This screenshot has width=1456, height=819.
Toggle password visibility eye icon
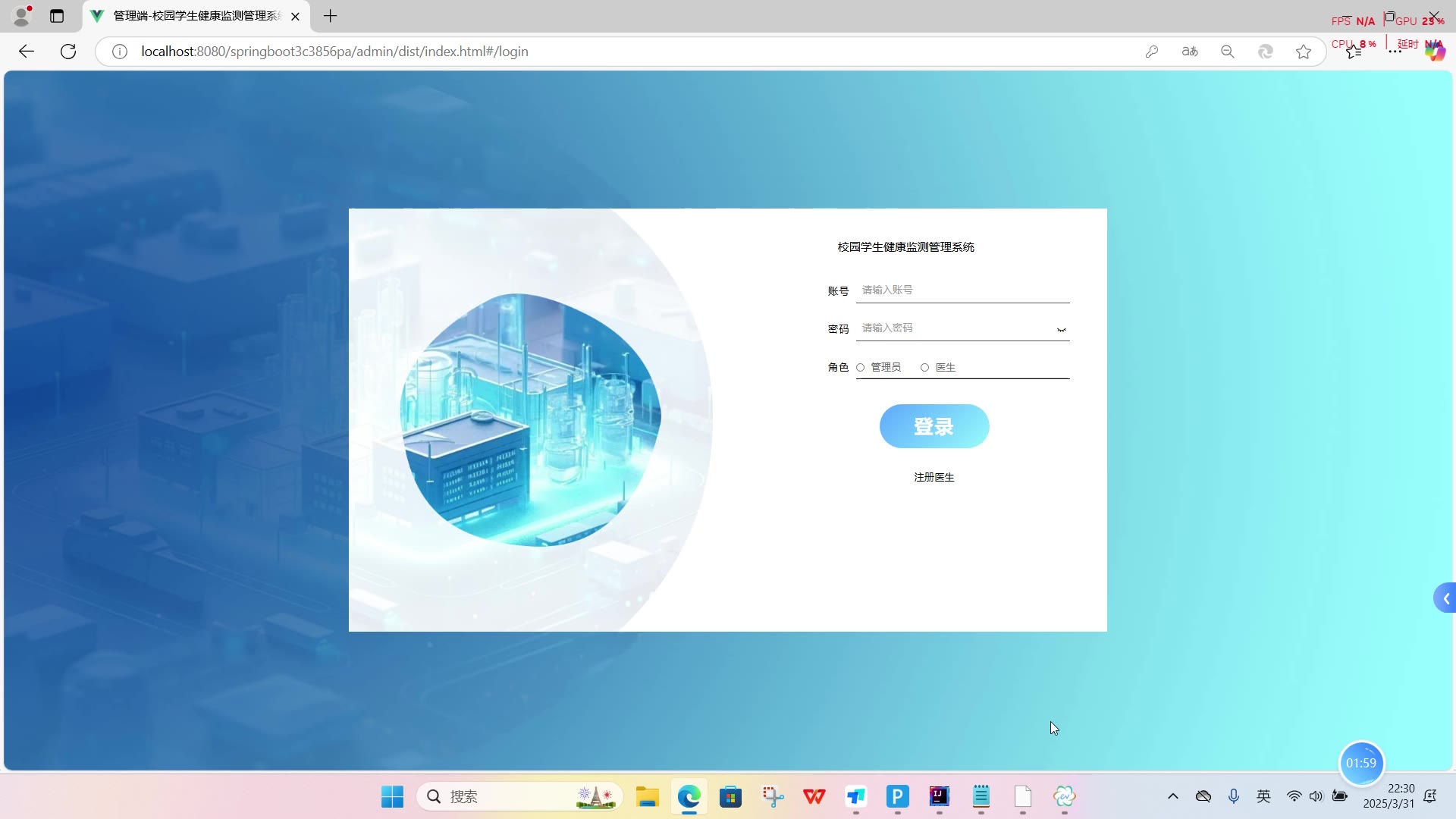click(x=1061, y=330)
